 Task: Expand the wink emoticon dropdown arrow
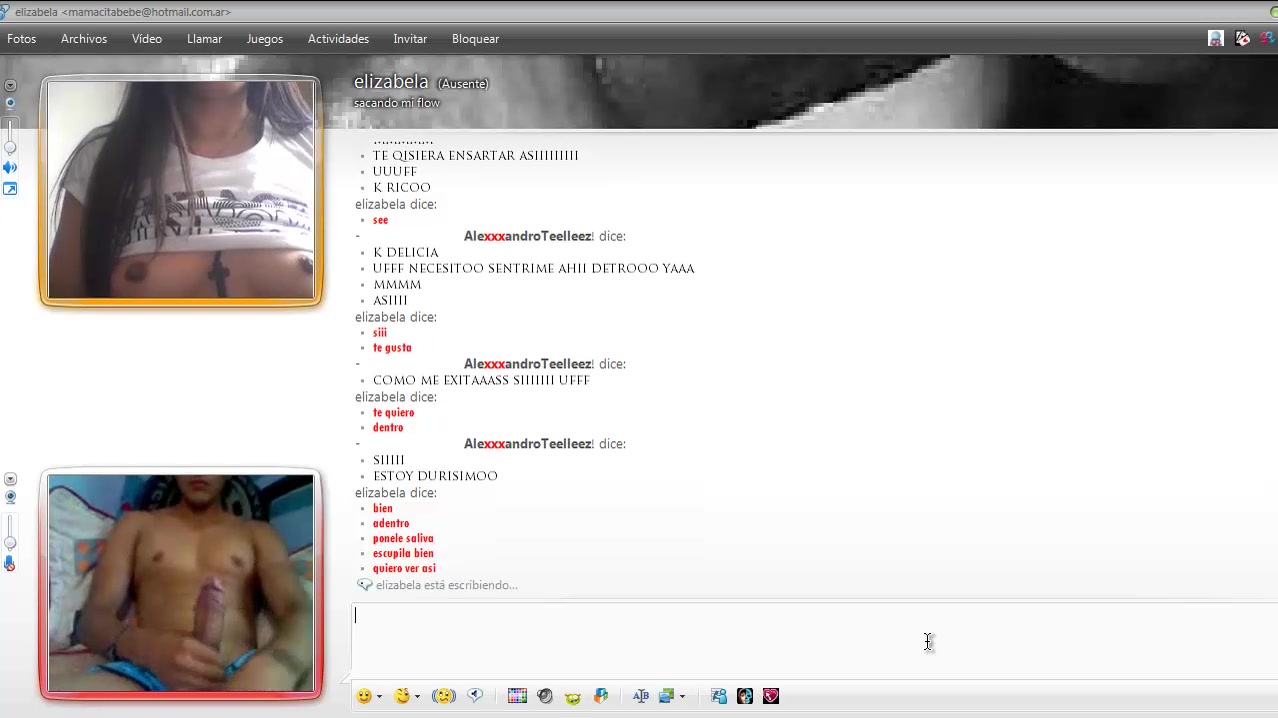417,697
